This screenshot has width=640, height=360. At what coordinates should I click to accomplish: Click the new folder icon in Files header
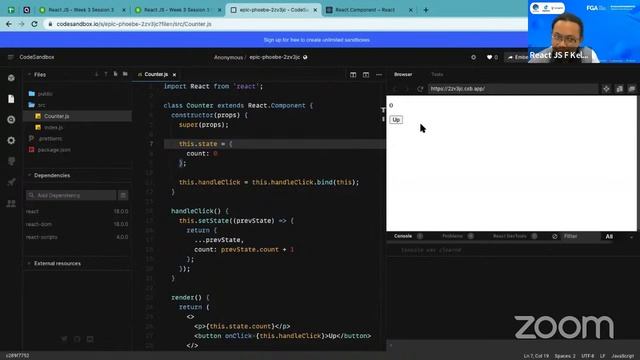pos(125,74)
